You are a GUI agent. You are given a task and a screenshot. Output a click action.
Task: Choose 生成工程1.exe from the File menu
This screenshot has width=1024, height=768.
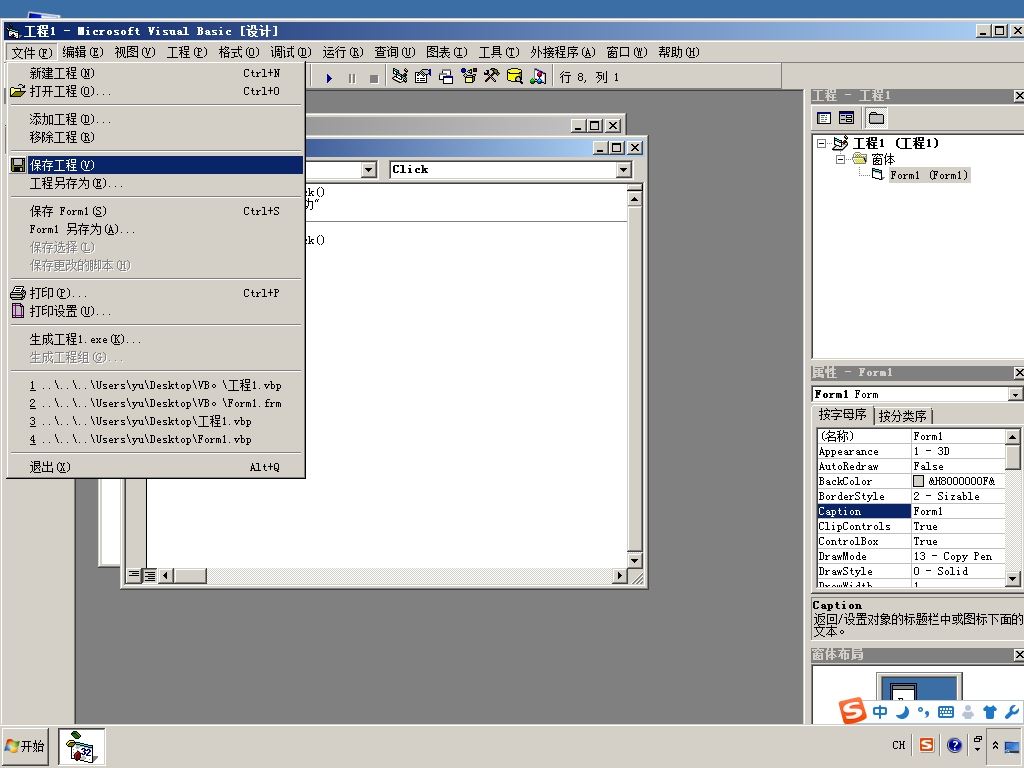point(156,340)
